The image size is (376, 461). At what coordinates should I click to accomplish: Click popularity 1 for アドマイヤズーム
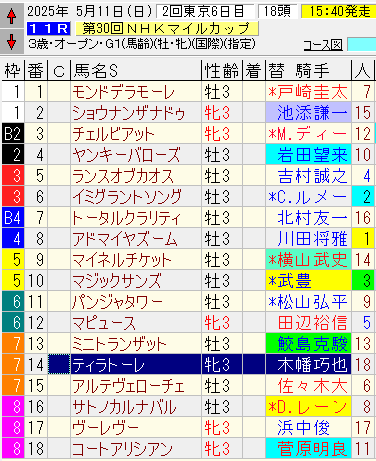(x=363, y=239)
